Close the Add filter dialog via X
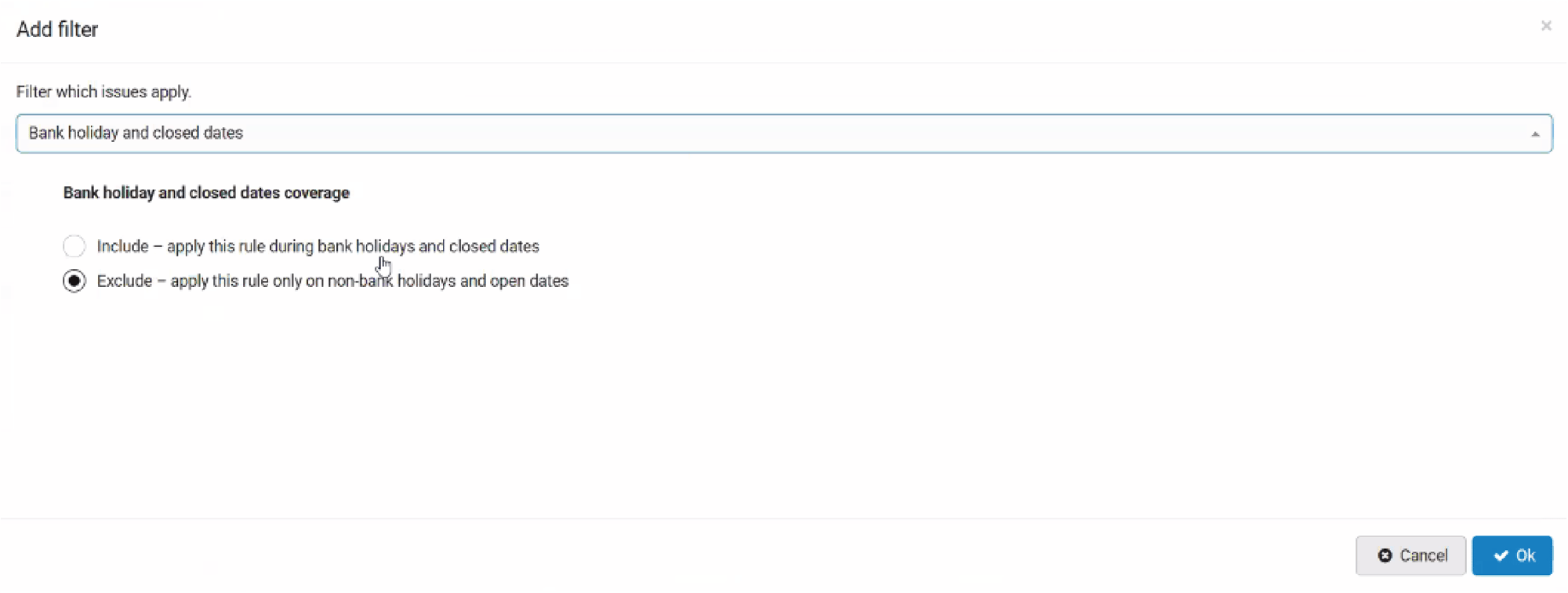The width and height of the screenshot is (1568, 593). (x=1545, y=26)
